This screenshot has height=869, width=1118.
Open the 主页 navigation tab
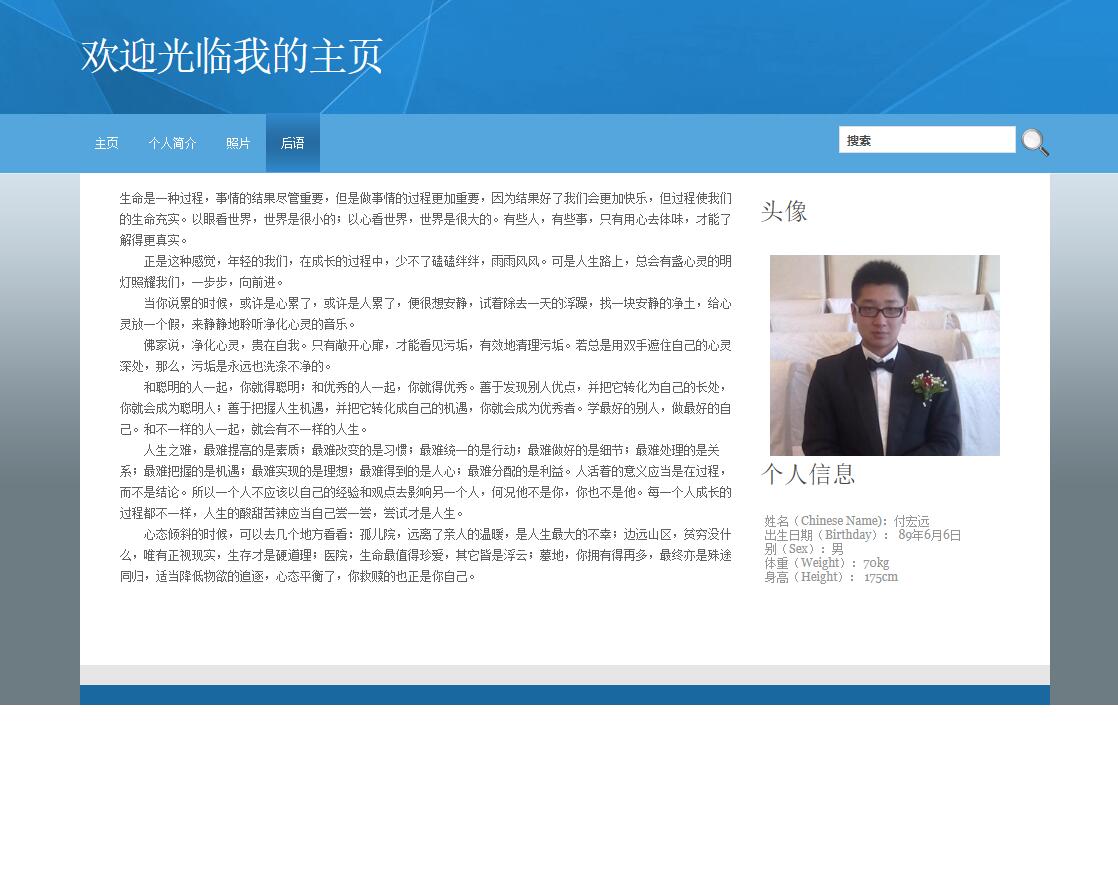(106, 143)
